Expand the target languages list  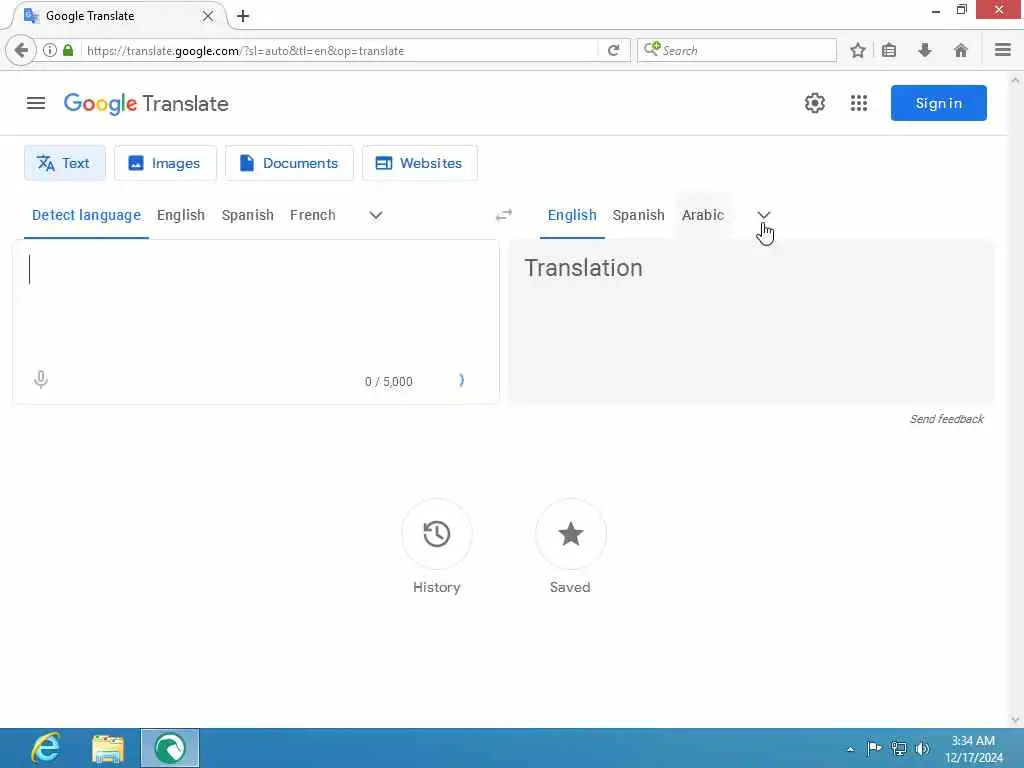tap(763, 215)
